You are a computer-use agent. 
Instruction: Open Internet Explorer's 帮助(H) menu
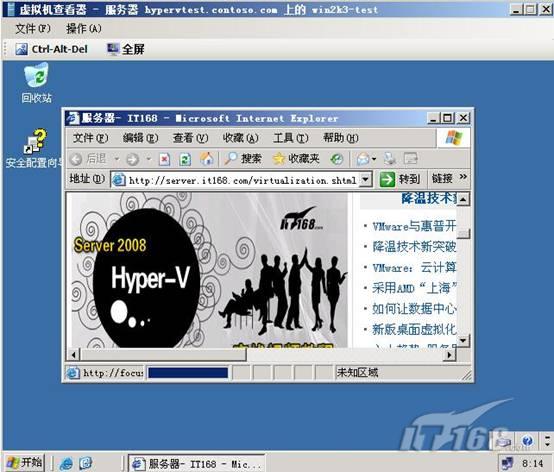click(x=341, y=138)
